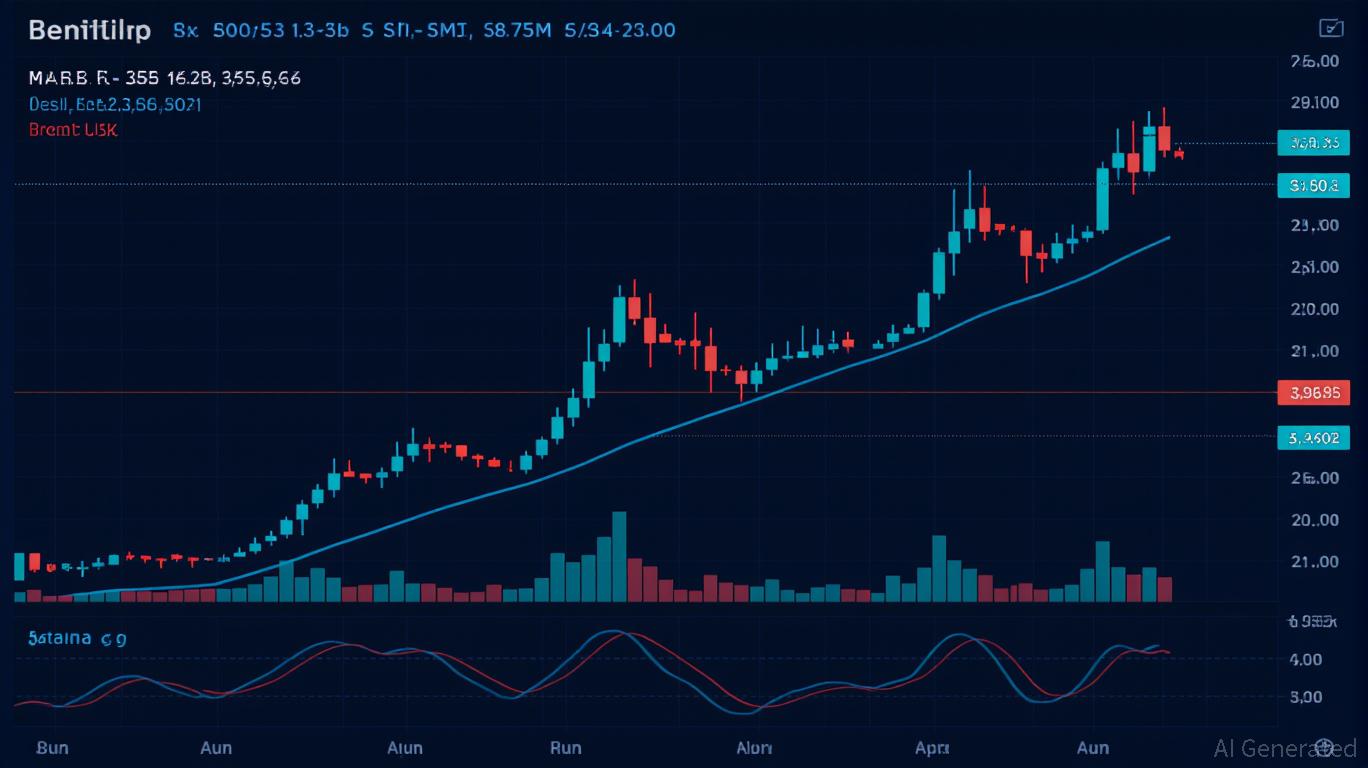This screenshot has height=768, width=1368.
Task: Click the tallest volume bar
Action: click(x=619, y=556)
